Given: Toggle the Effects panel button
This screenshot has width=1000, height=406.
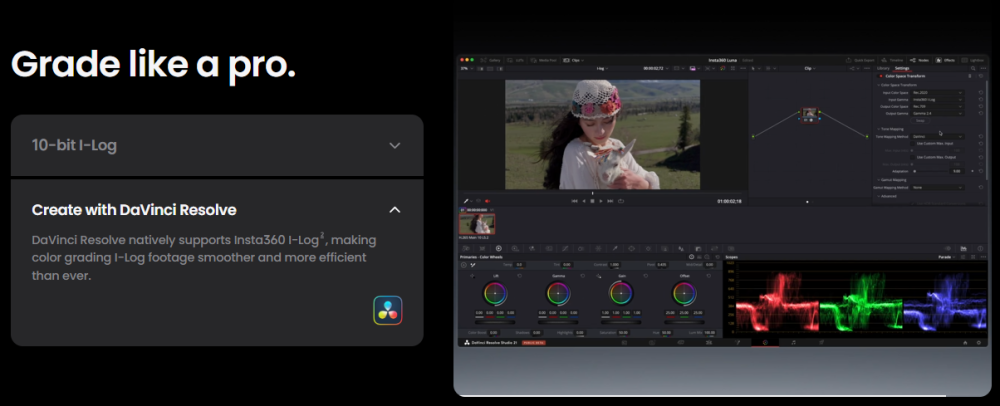Looking at the screenshot, I should (x=946, y=60).
